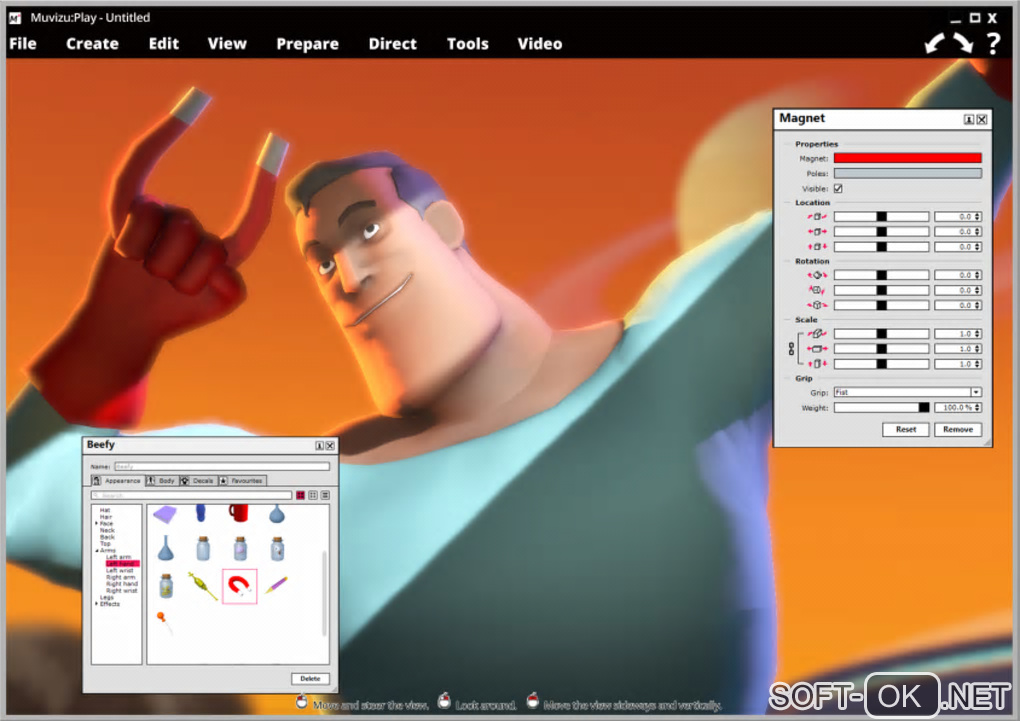Viewport: 1020px width, 721px height.
Task: Select the red magnet prop thumbnail
Action: click(239, 586)
